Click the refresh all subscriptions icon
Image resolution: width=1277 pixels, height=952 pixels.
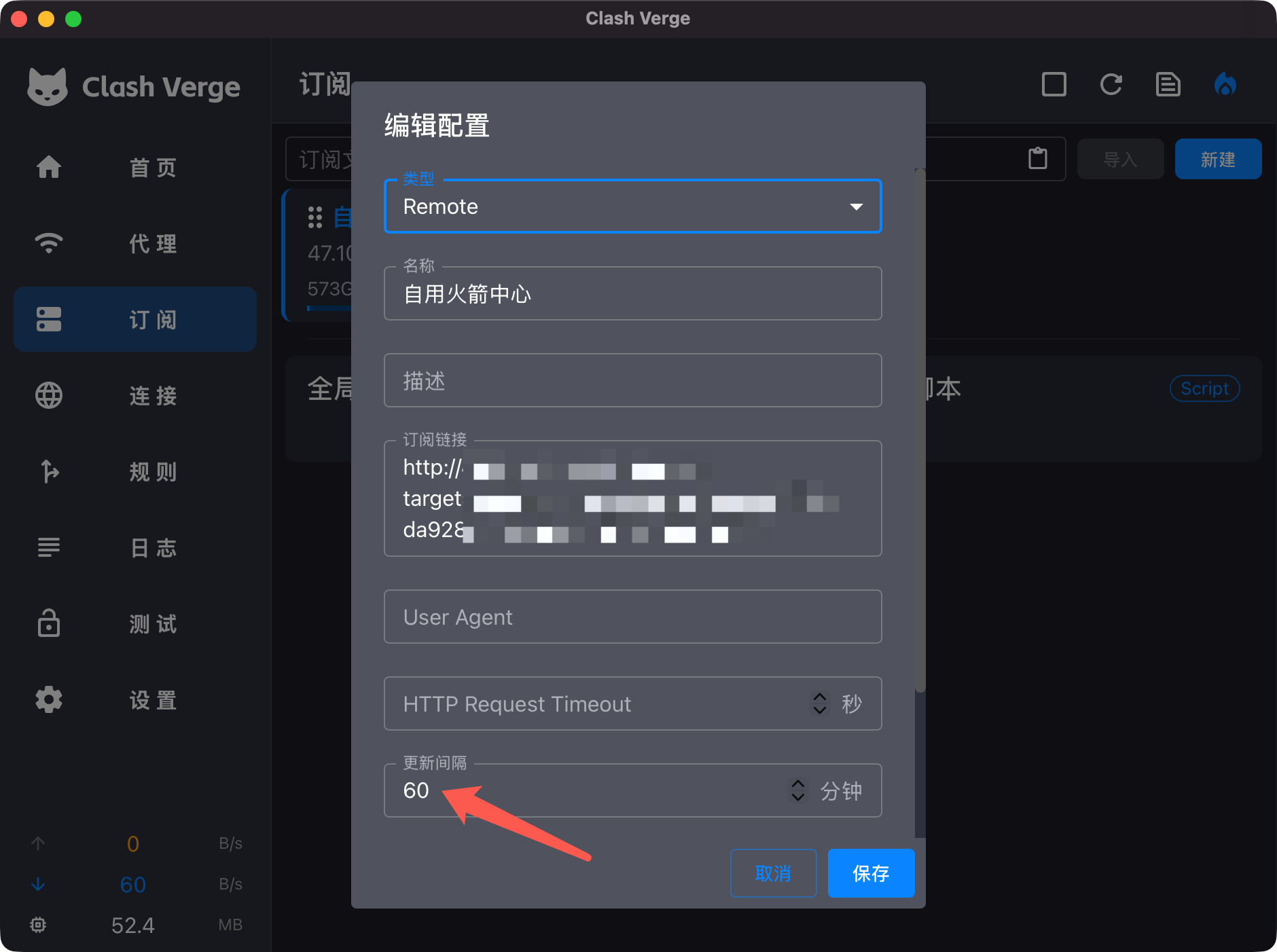click(1111, 85)
